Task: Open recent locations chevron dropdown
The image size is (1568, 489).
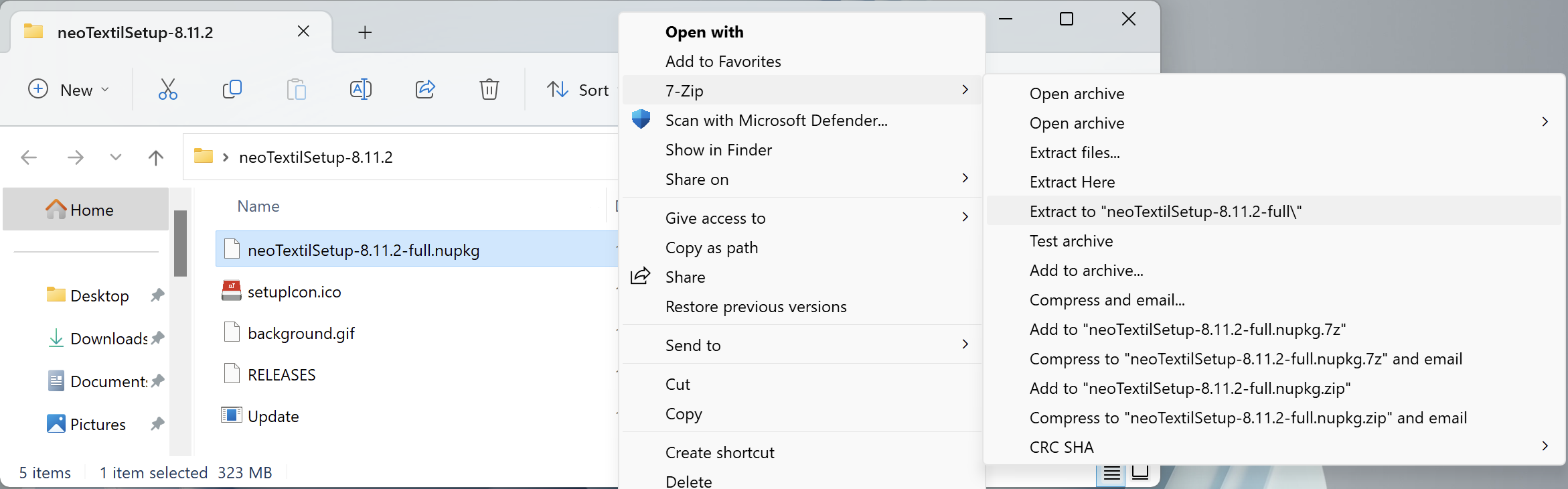Action: click(x=116, y=157)
